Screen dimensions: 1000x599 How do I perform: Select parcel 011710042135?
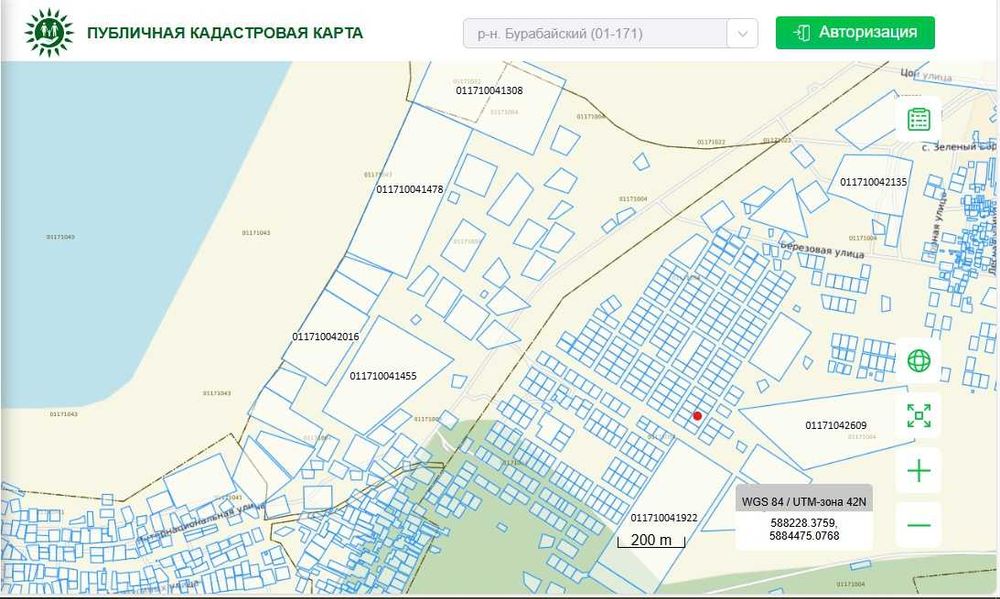click(873, 182)
